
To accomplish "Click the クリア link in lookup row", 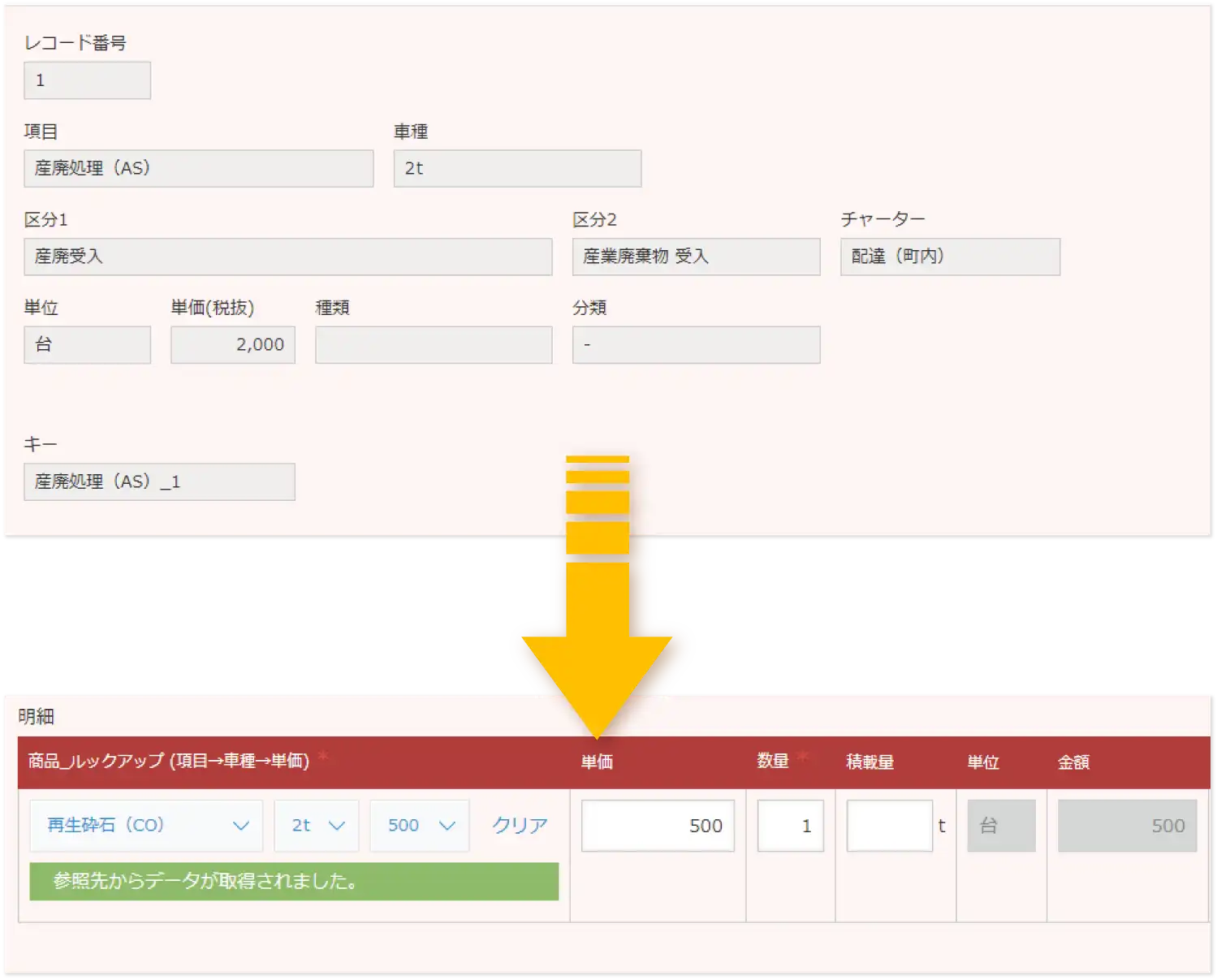I will pos(520,826).
